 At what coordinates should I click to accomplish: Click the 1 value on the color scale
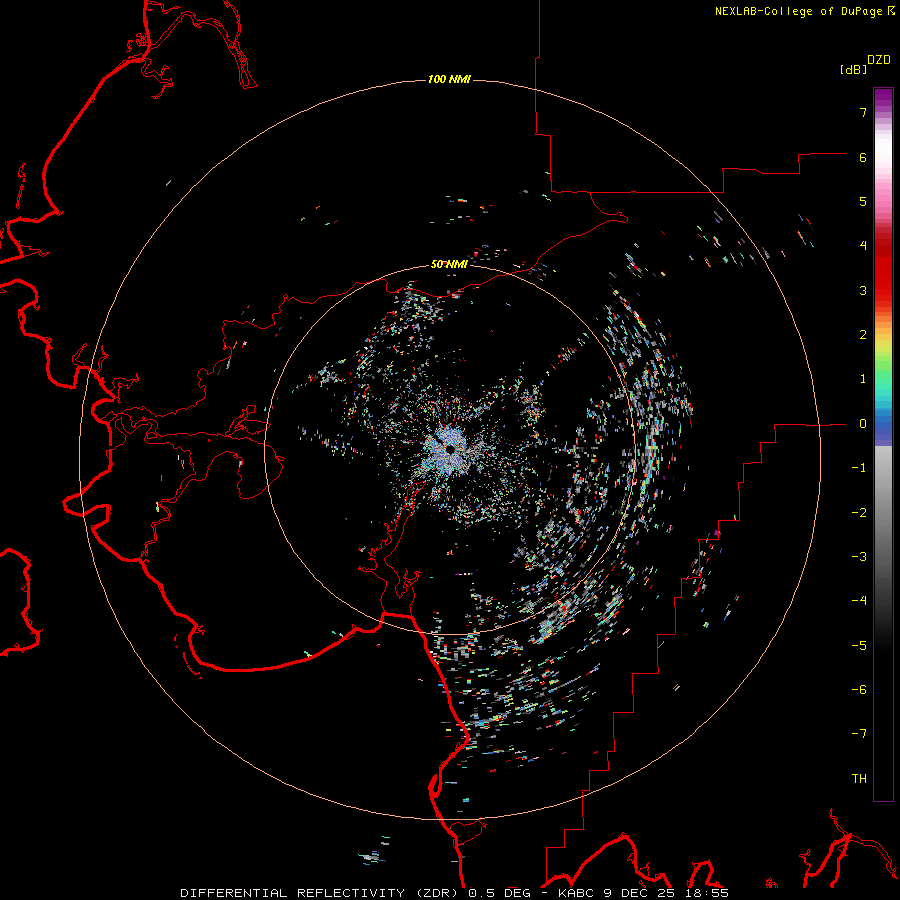click(863, 379)
